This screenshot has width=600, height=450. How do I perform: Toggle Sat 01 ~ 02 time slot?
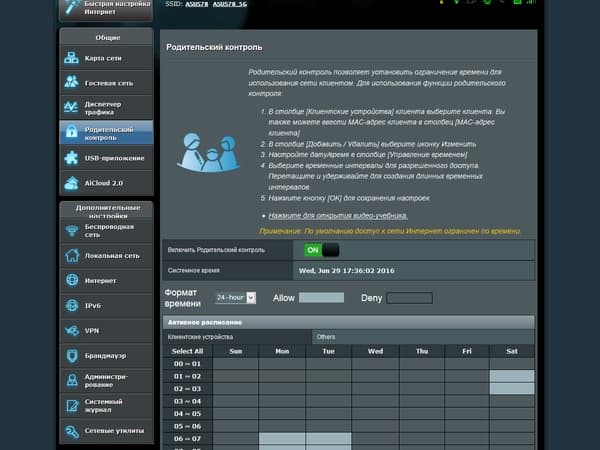512,376
